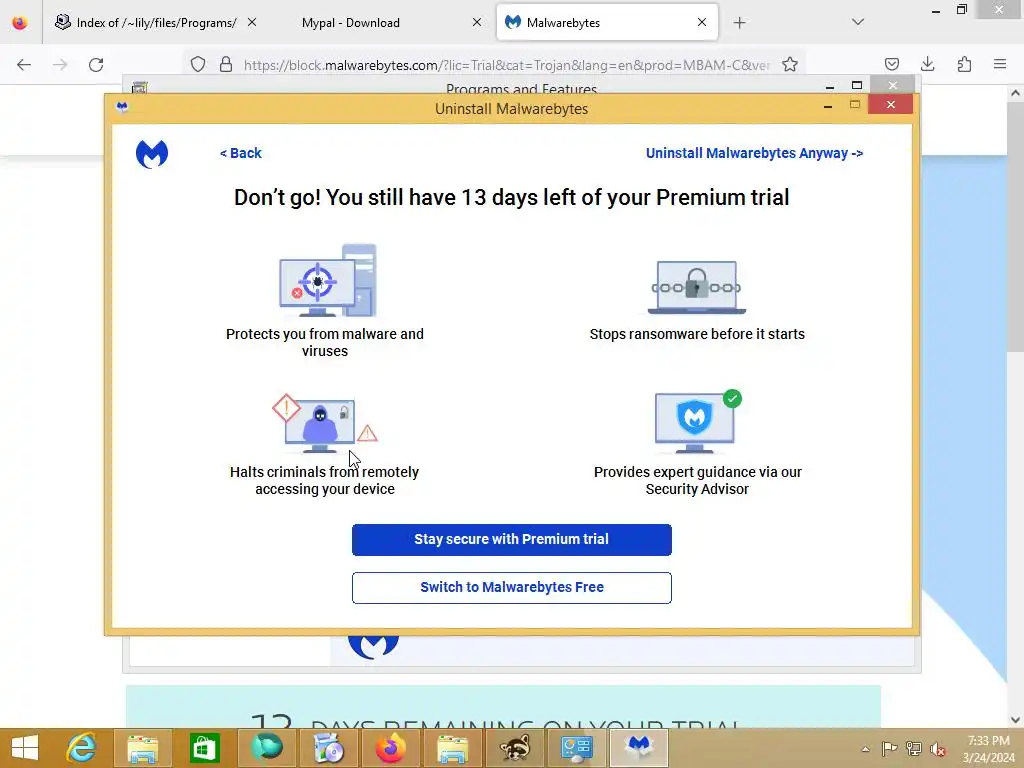Open a new browser tab
This screenshot has width=1024, height=768.
tap(739, 23)
